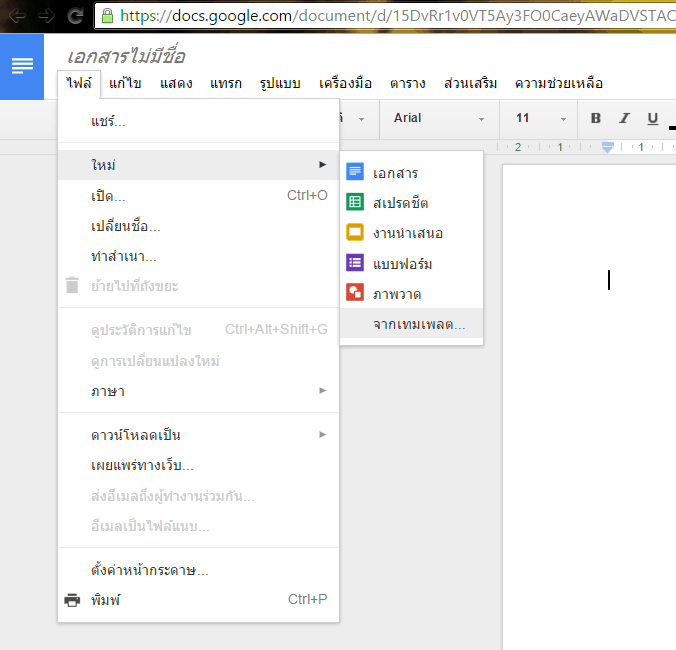Click the document title เอกสารไม่มีชื่อ

[x=126, y=57]
